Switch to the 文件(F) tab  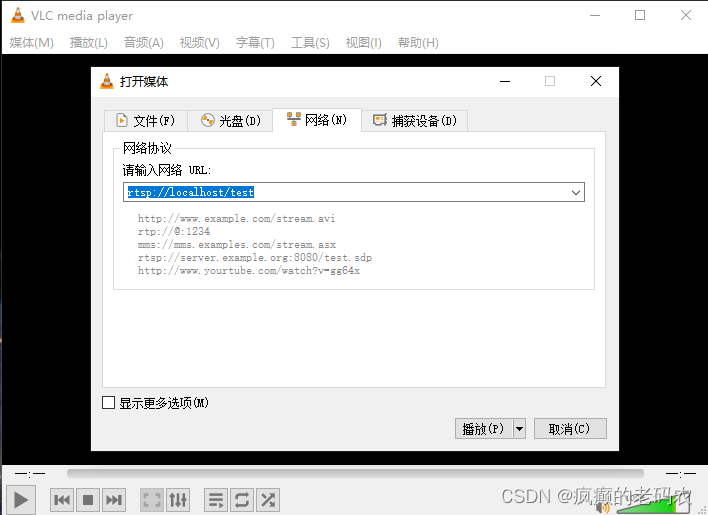tap(145, 121)
